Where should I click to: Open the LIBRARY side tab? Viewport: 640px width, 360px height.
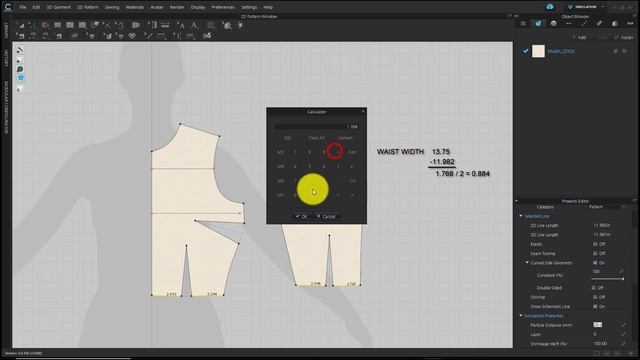click(6, 31)
